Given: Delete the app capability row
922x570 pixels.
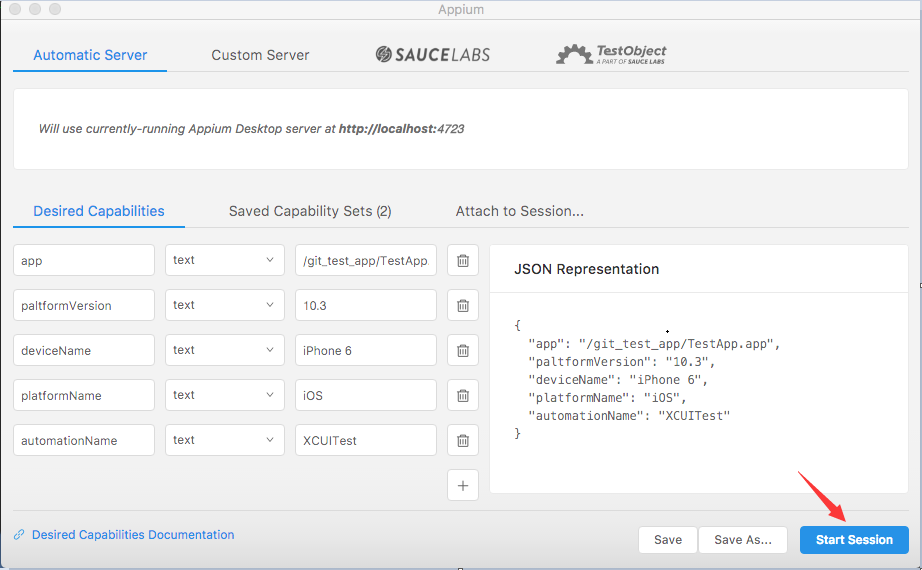Looking at the screenshot, I should tap(462, 260).
